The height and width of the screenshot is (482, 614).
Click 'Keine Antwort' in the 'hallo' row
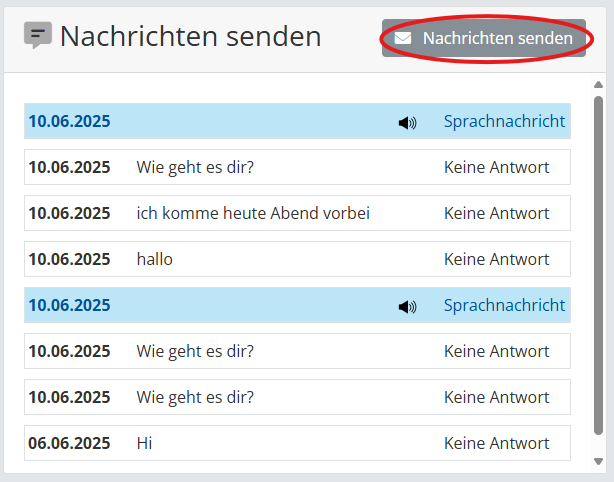point(496,259)
